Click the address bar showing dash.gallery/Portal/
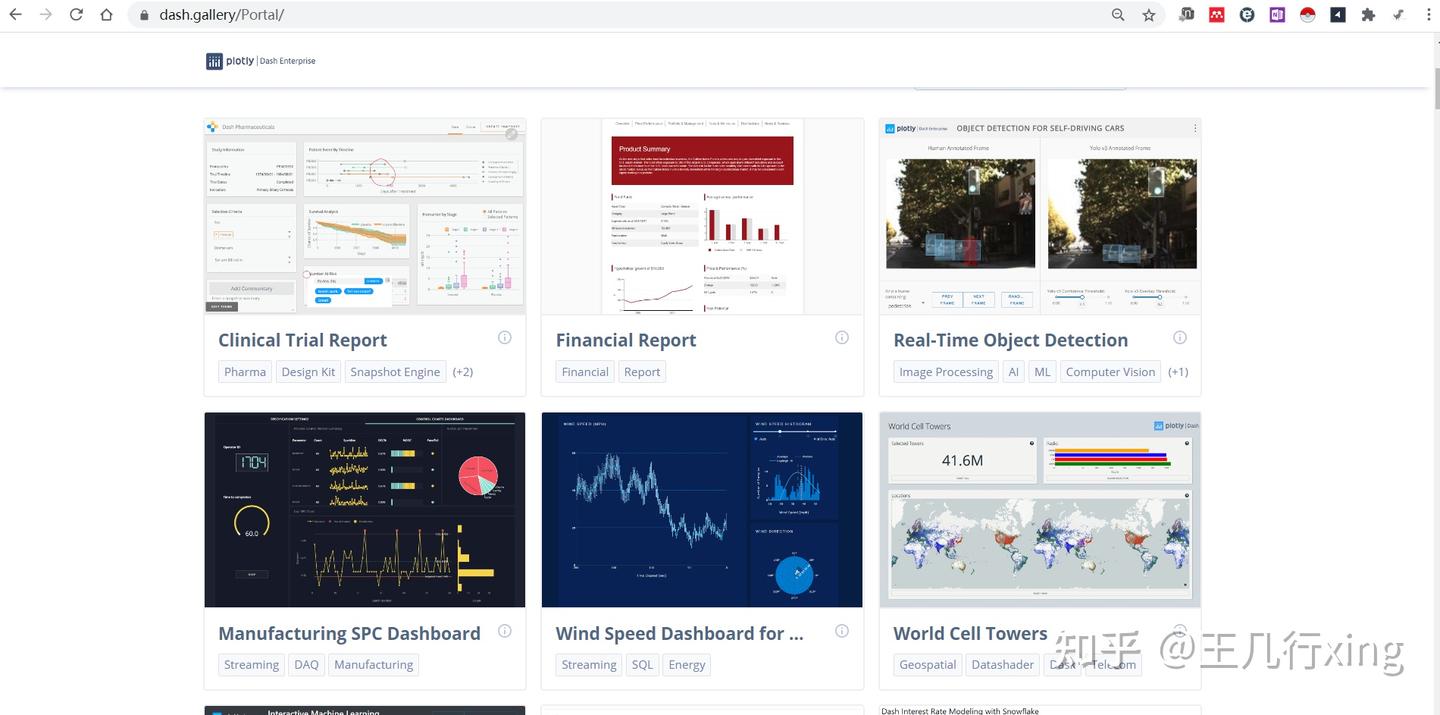1440x715 pixels. (x=620, y=15)
